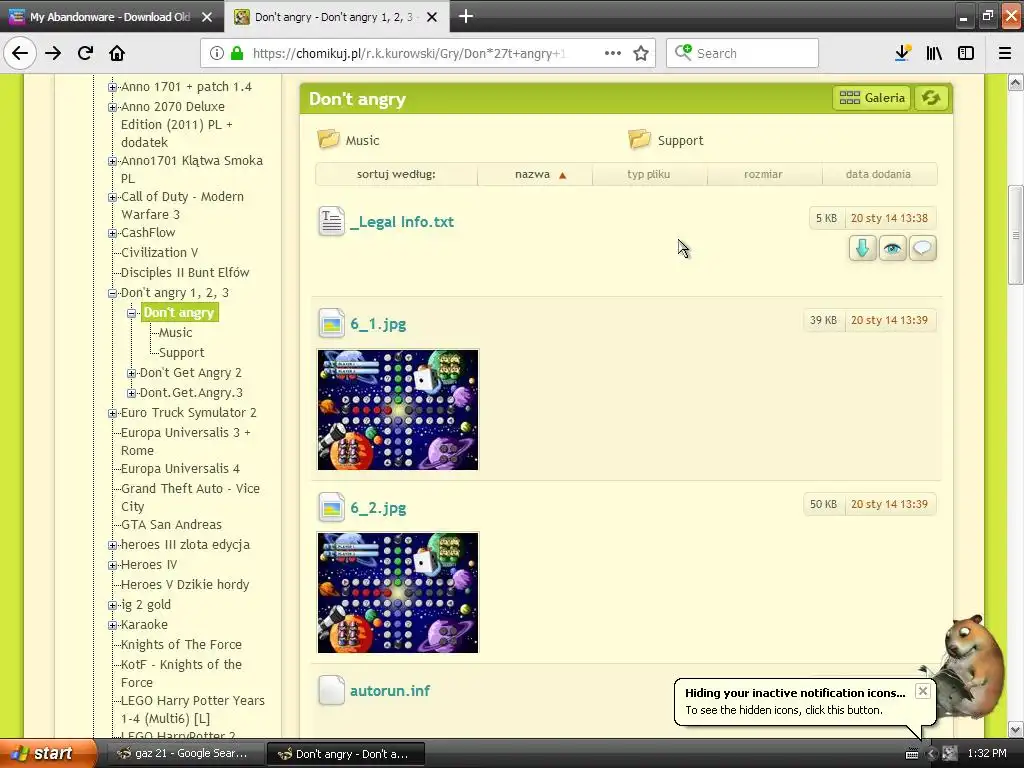Sort files by typ pliku
The width and height of the screenshot is (1024, 768).
pos(648,174)
